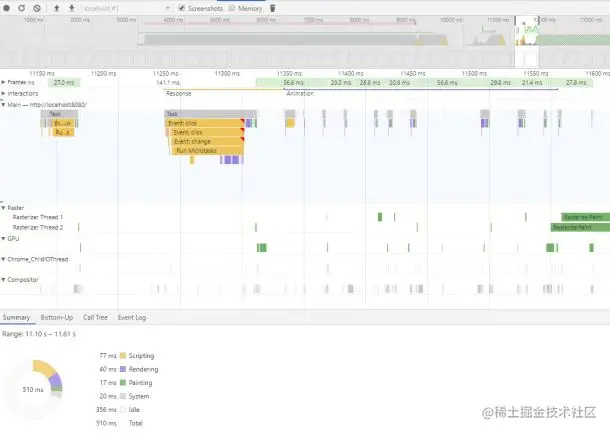The height and width of the screenshot is (433, 610).
Task: Select the 27.0 ms frame
Action: [x=64, y=82]
